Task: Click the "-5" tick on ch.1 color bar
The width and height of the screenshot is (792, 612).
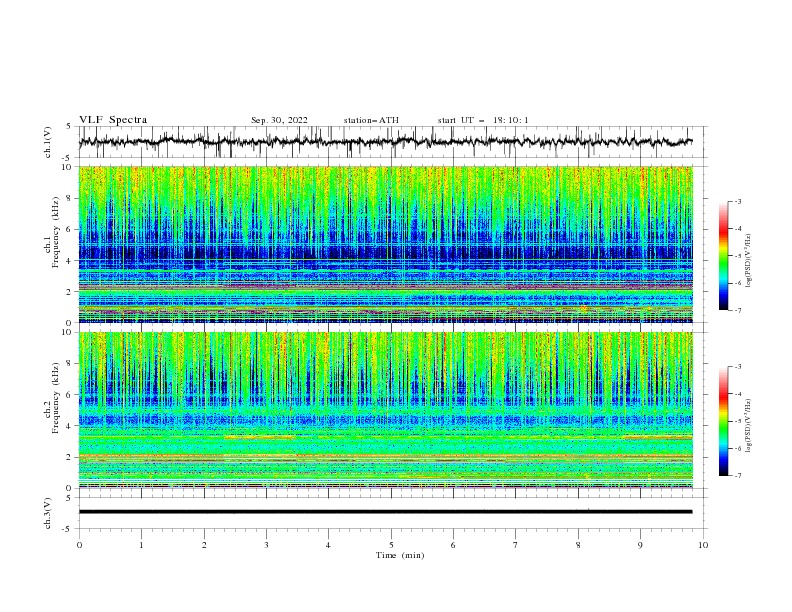Action: (x=737, y=256)
